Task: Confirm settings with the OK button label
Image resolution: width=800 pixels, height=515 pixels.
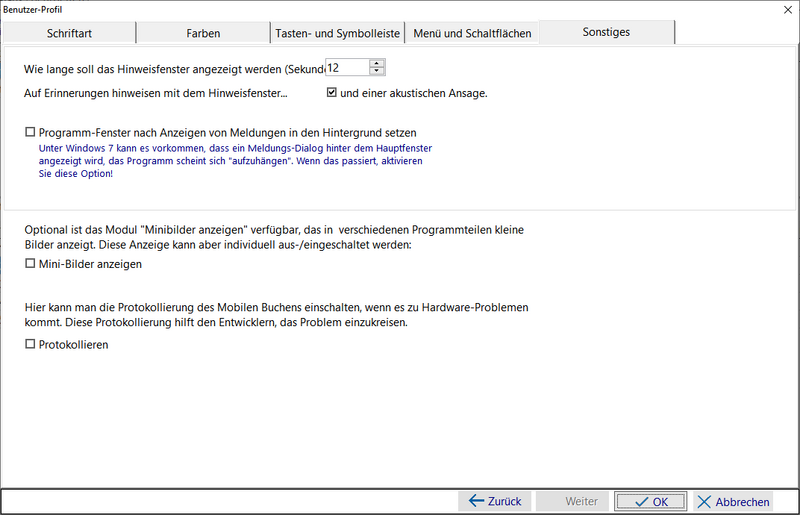Action: (661, 502)
